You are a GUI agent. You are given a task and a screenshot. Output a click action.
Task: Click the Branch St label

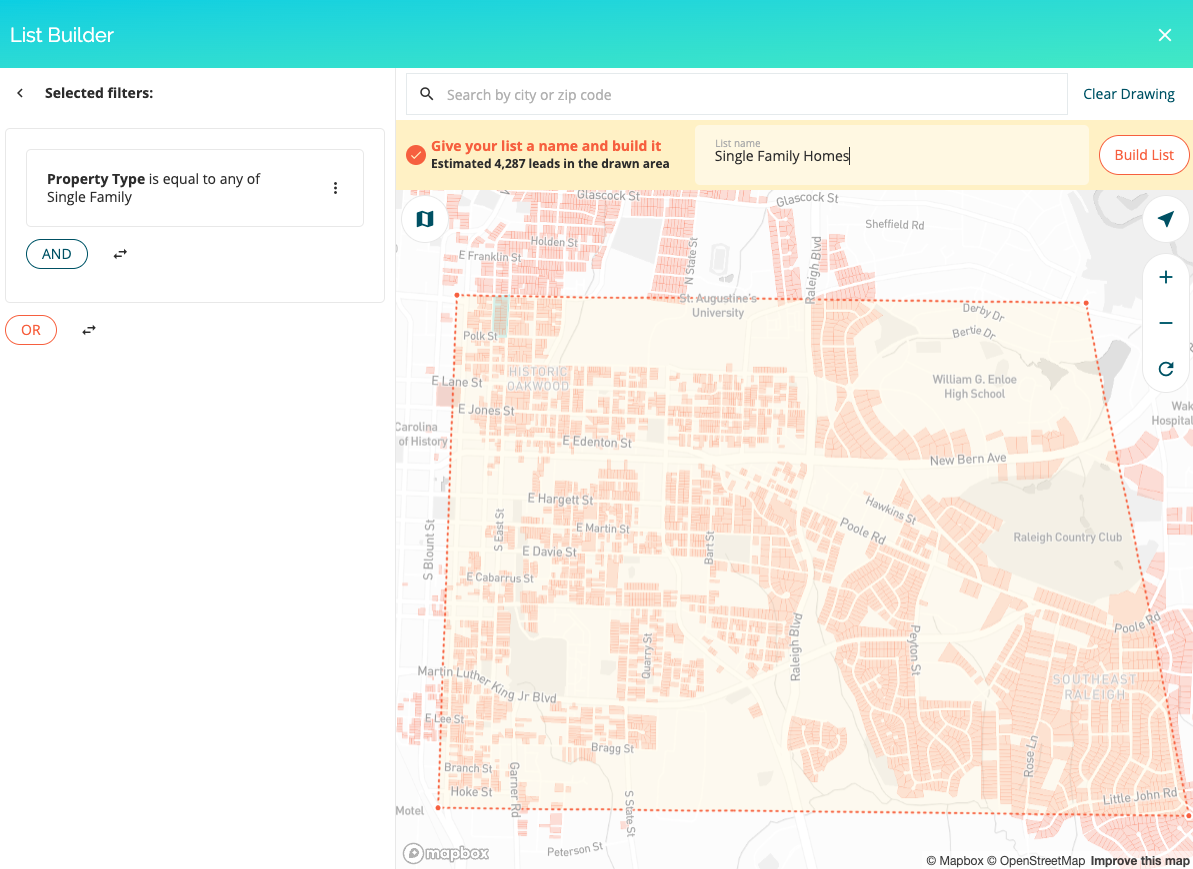click(468, 768)
